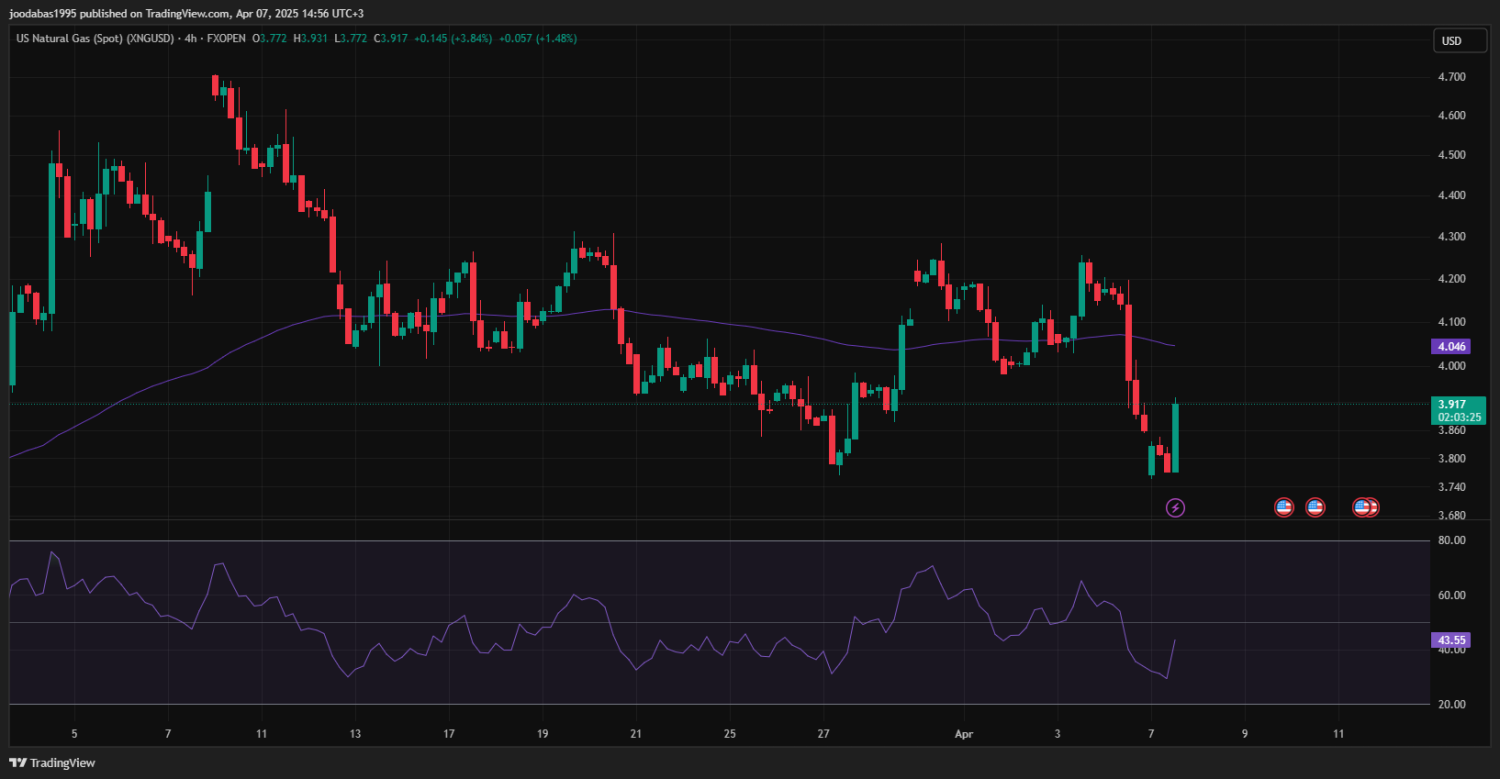Click the low value L3.772

(350, 39)
